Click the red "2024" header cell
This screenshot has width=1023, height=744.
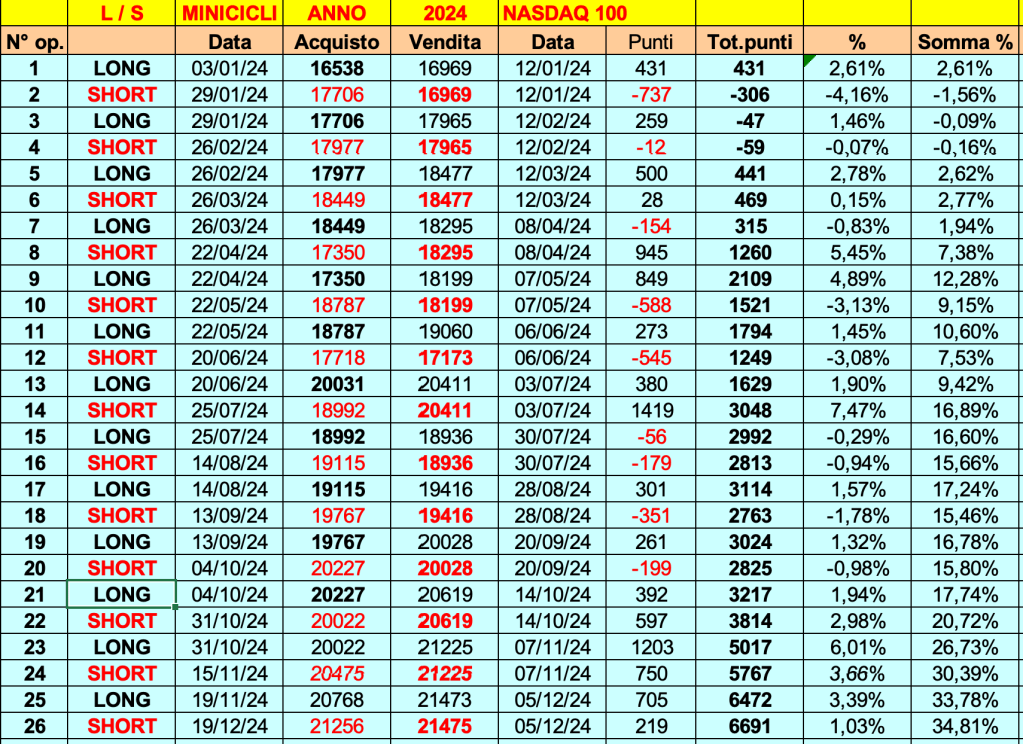445,14
